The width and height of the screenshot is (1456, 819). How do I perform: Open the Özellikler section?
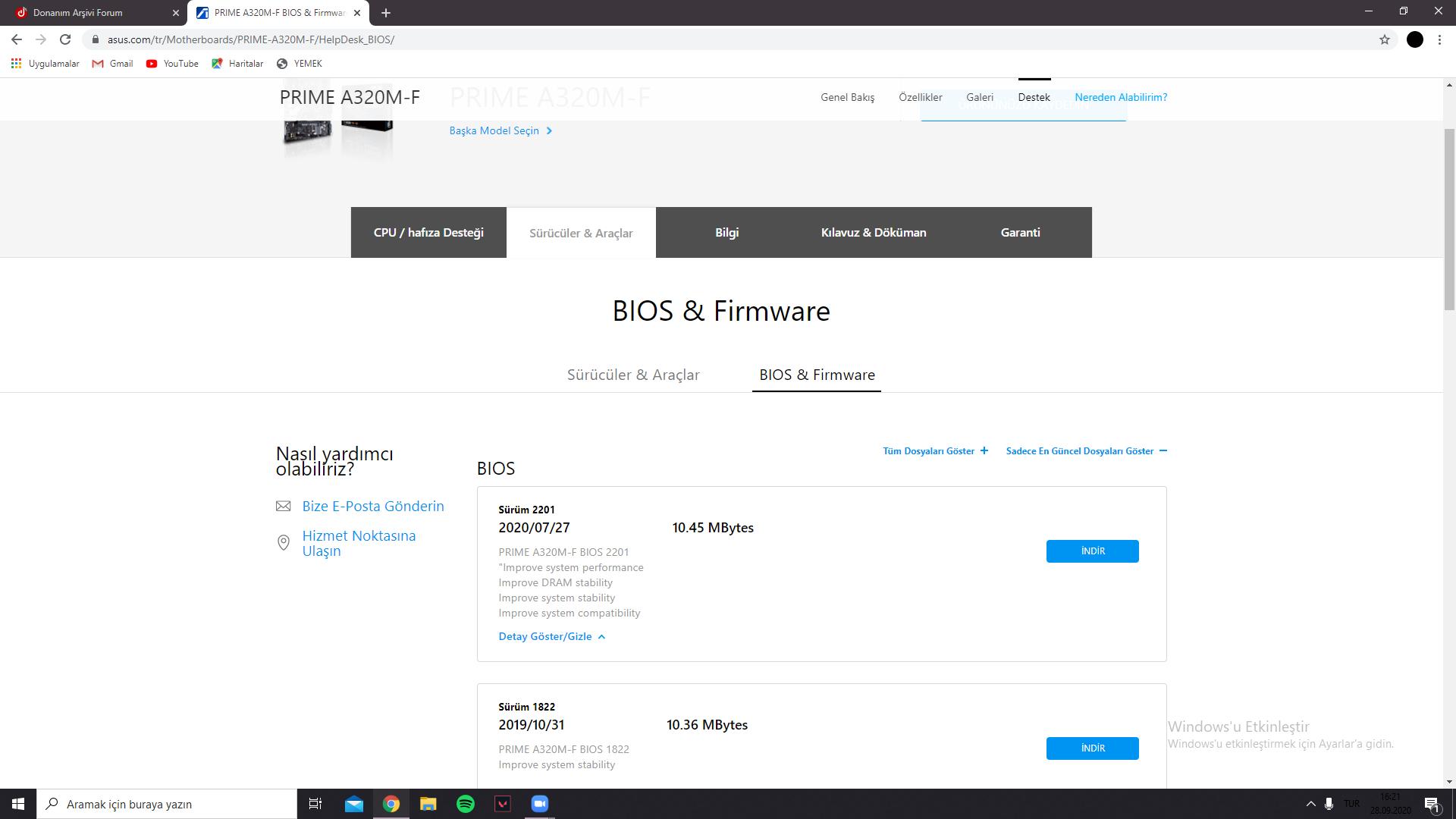921,97
